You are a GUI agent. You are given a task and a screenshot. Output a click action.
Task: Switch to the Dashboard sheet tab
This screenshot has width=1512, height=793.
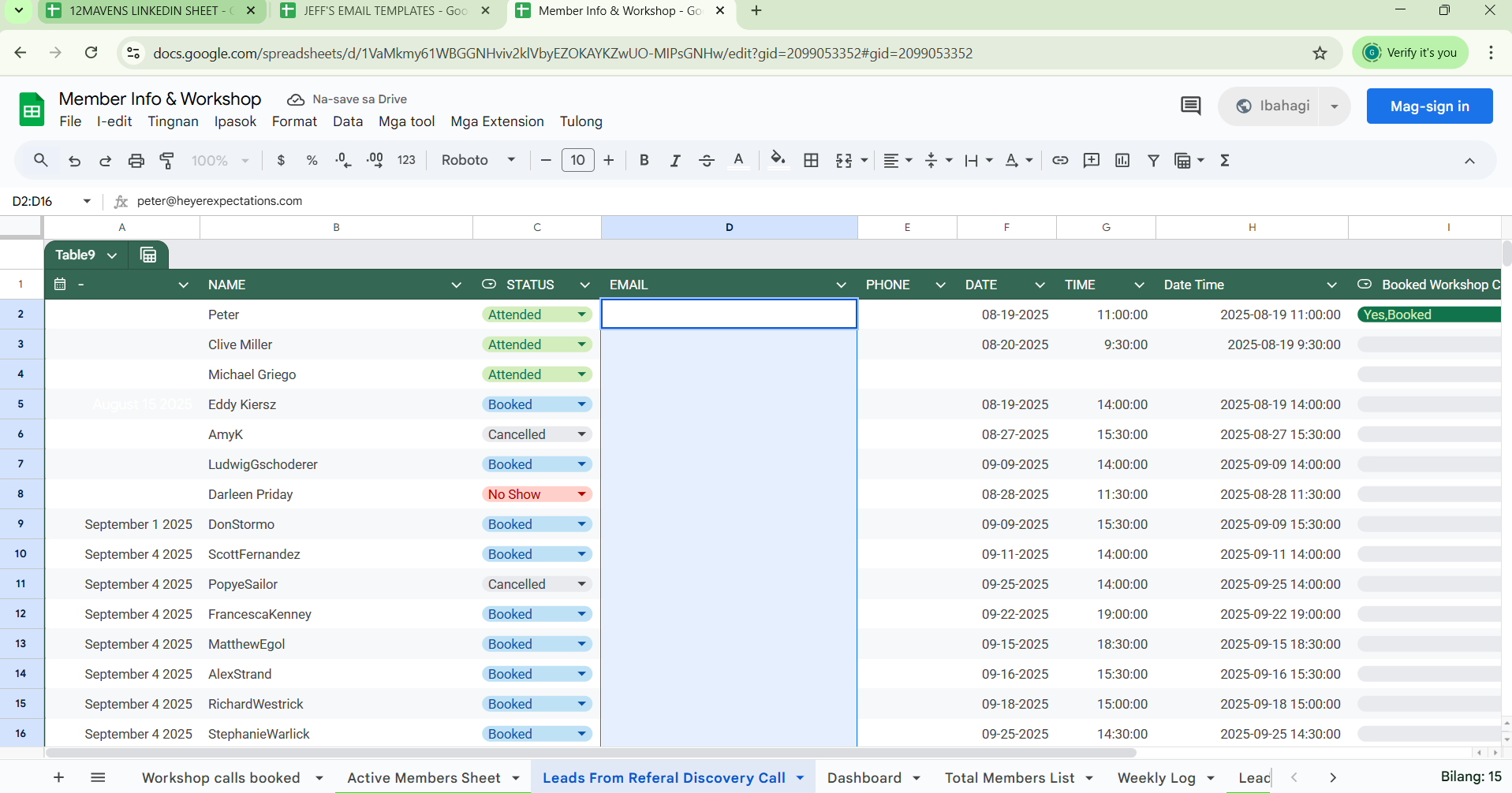(864, 778)
